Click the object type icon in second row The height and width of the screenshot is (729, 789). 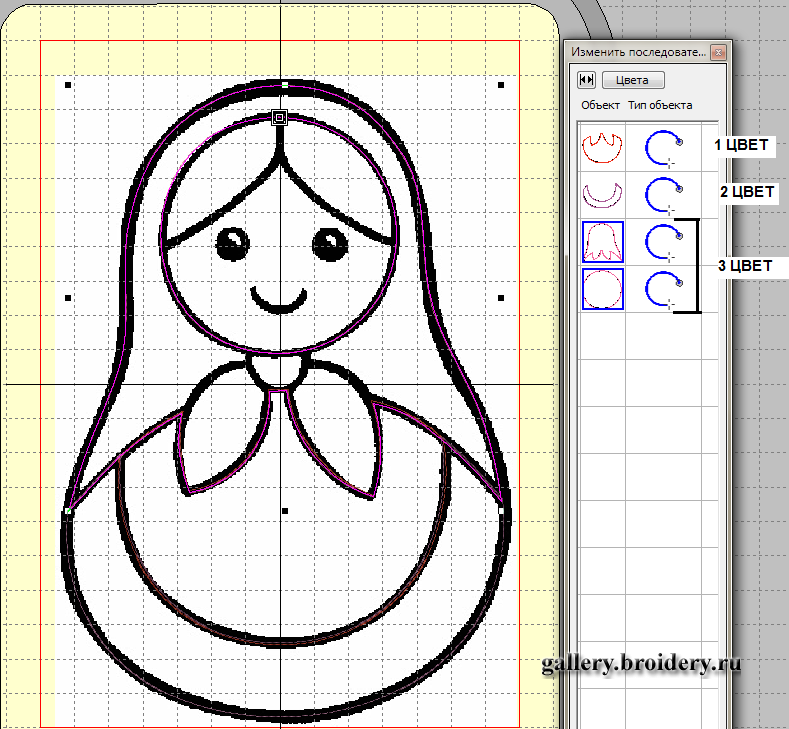pos(662,190)
